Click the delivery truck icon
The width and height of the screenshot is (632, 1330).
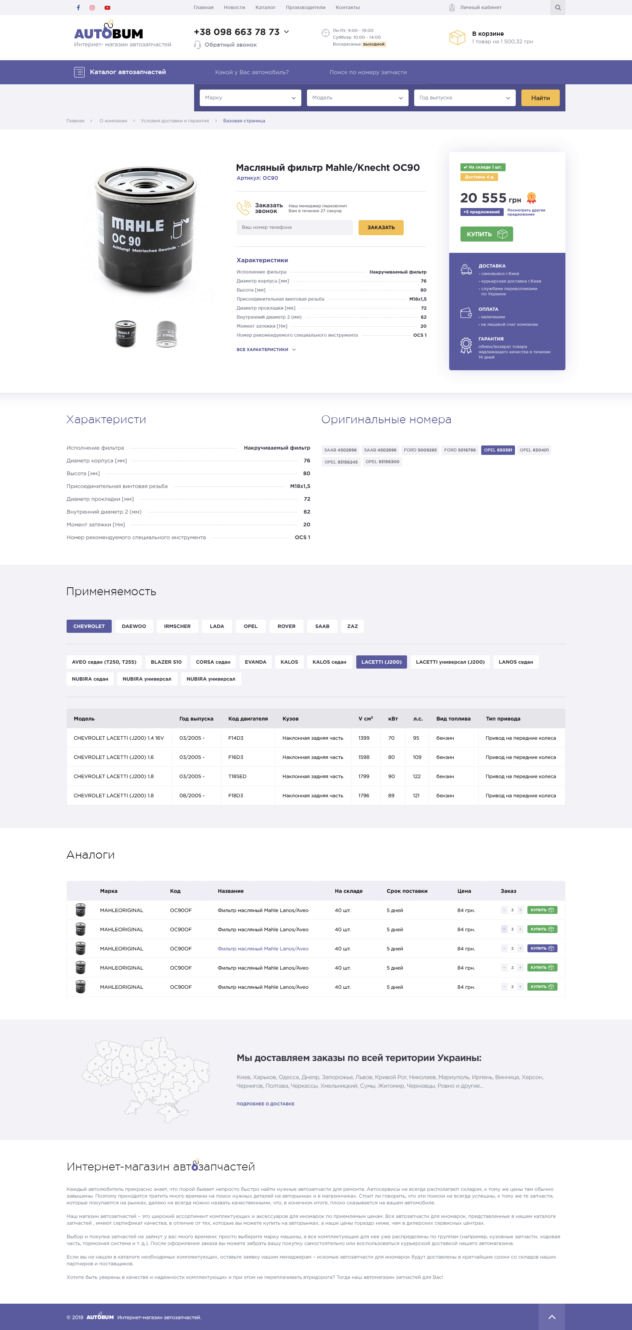tap(465, 269)
